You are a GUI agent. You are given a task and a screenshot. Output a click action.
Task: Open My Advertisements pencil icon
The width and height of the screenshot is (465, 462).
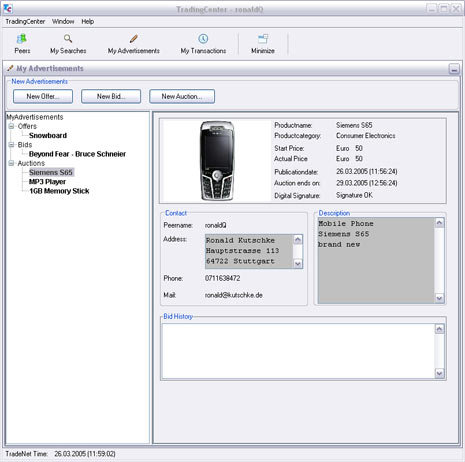tap(134, 39)
